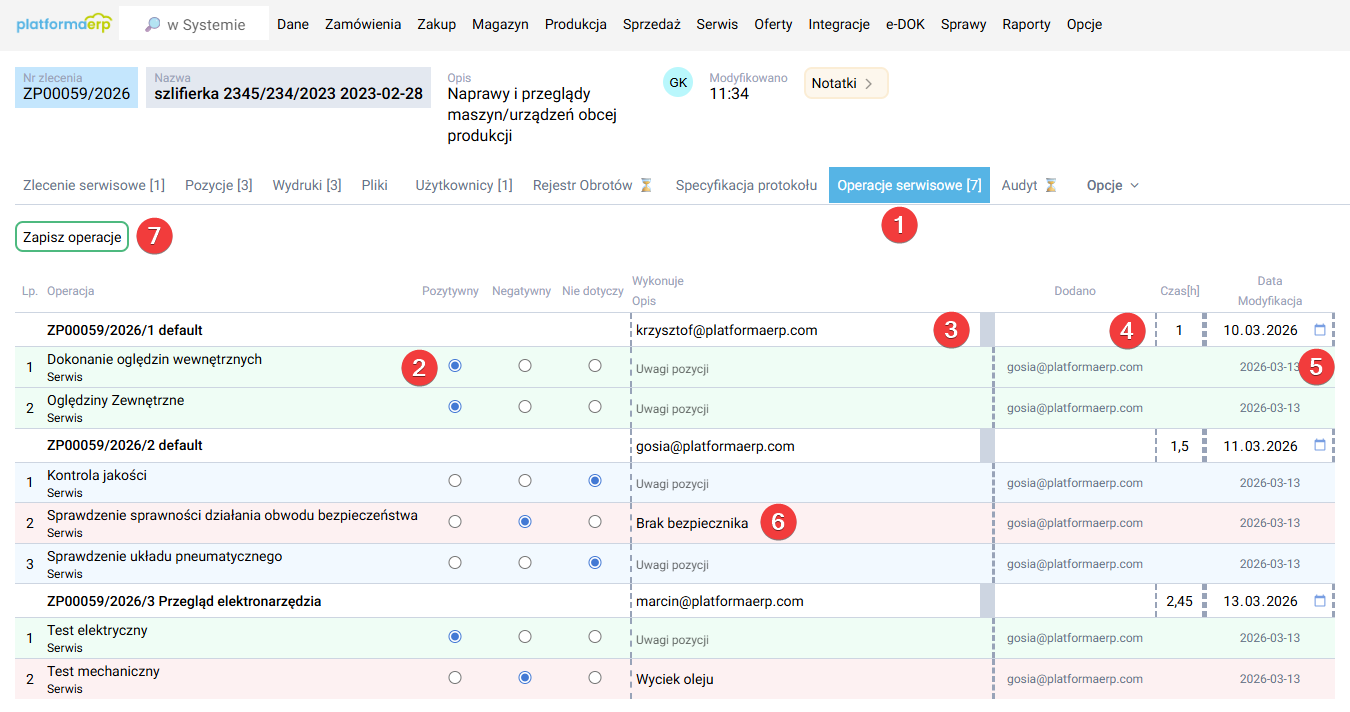Viewport: 1350px width, 712px height.
Task: Open calendar picker for date 13.03.2026
Action: [x=1319, y=601]
